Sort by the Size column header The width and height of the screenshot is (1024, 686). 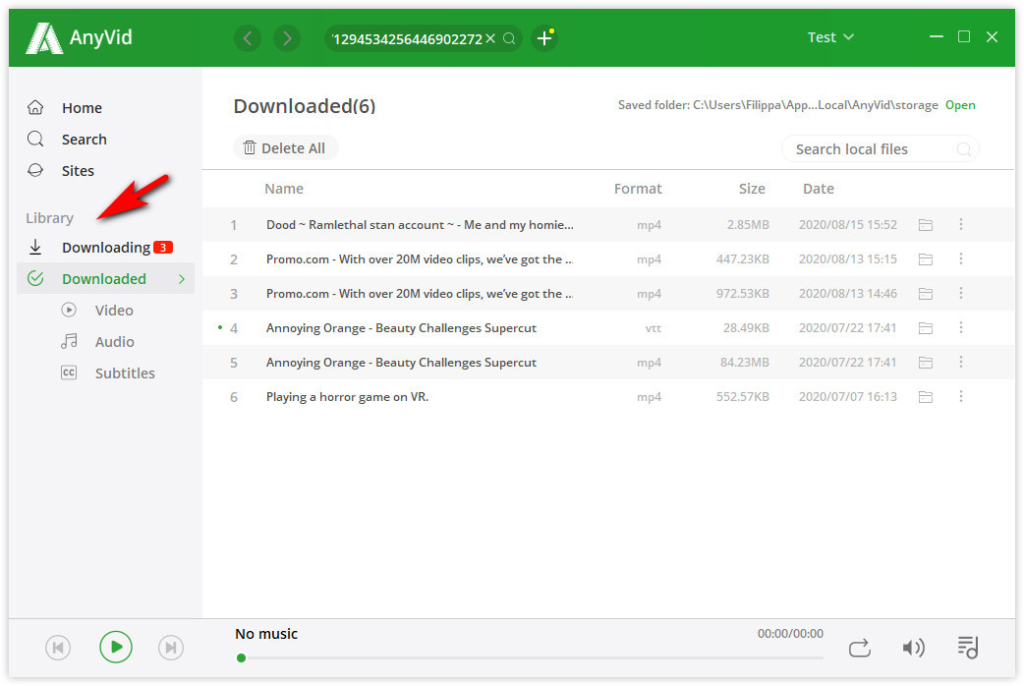click(752, 189)
